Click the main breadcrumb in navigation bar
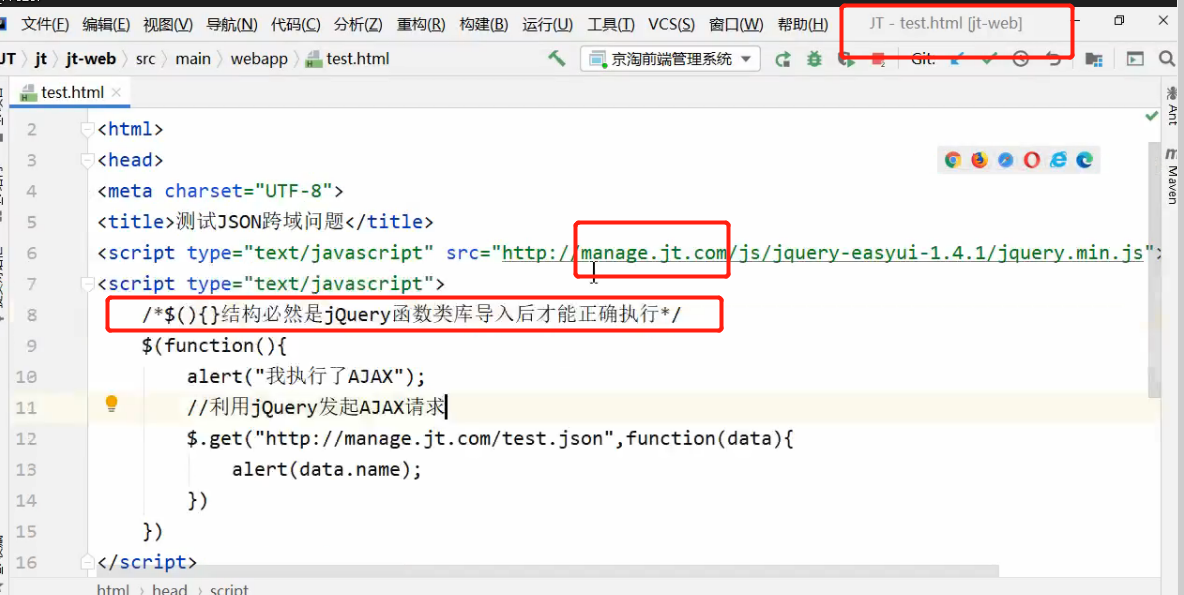The height and width of the screenshot is (595, 1184). (x=193, y=59)
